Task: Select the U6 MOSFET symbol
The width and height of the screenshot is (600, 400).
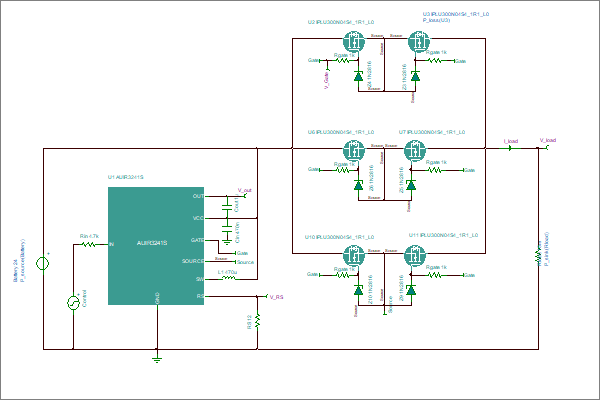Action: 354,150
